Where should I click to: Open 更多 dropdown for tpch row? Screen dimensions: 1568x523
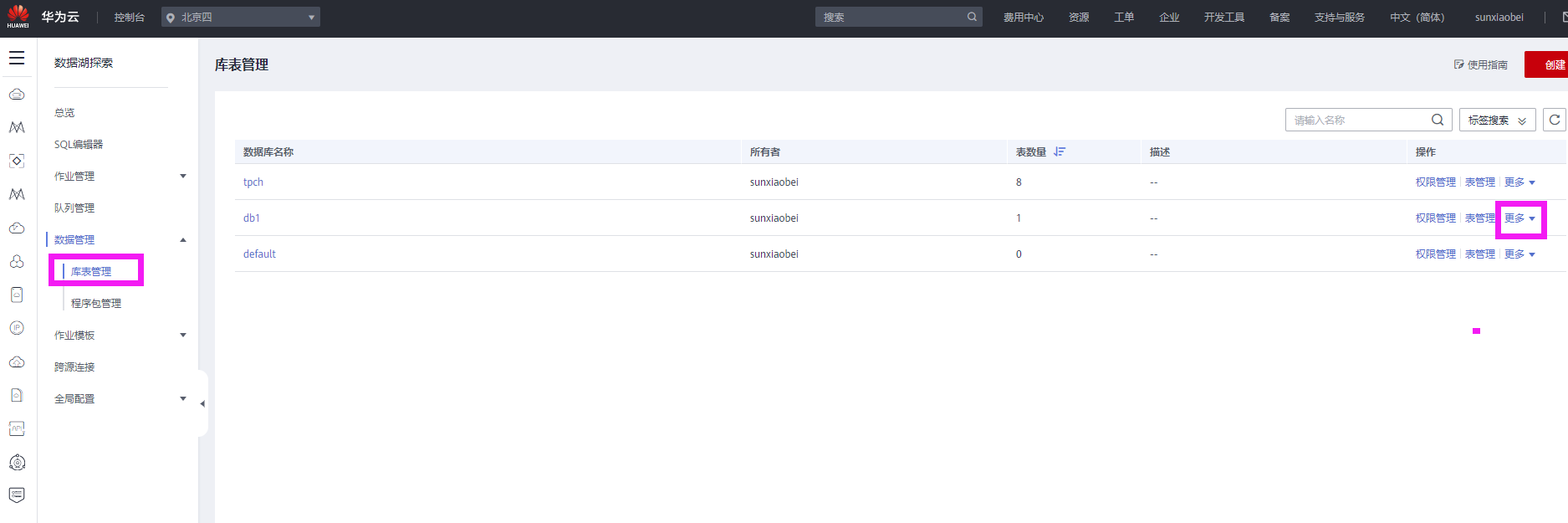[x=1519, y=182]
